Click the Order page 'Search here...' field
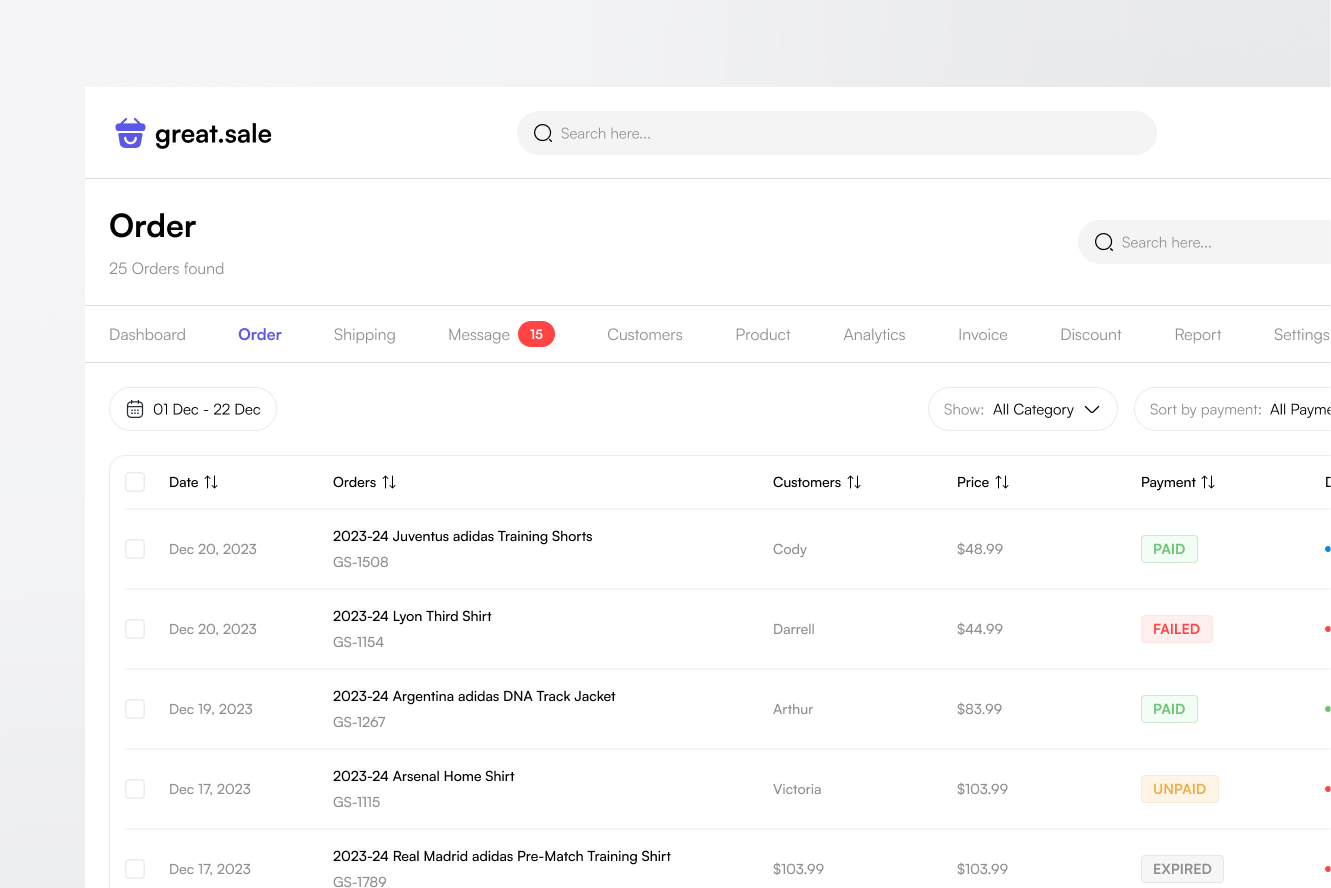1331x888 pixels. point(1204,242)
